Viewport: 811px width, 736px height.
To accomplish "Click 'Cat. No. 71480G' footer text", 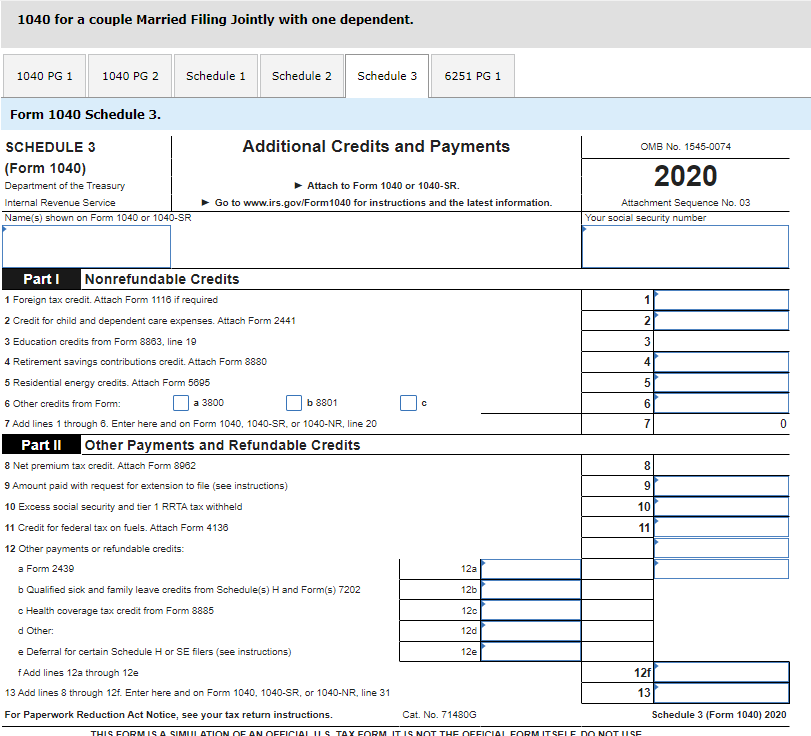I will pyautogui.click(x=439, y=715).
